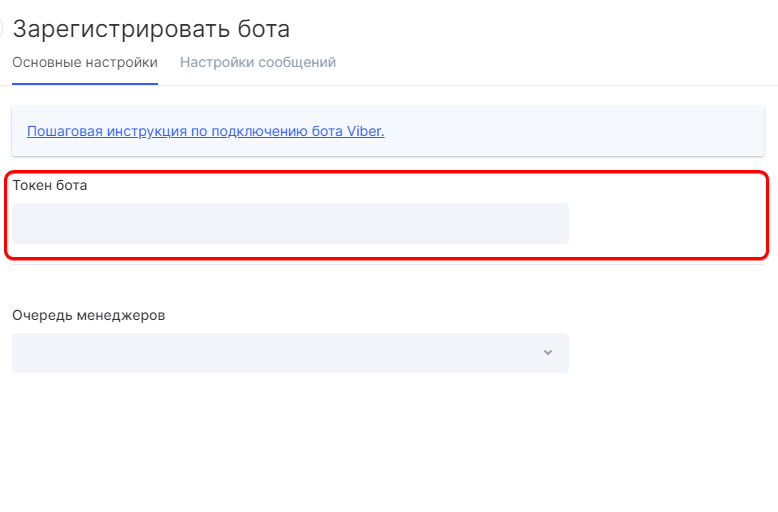This screenshot has height=512, width=778.
Task: Expand the Очередь менеджеров dropdown
Action: 290,353
